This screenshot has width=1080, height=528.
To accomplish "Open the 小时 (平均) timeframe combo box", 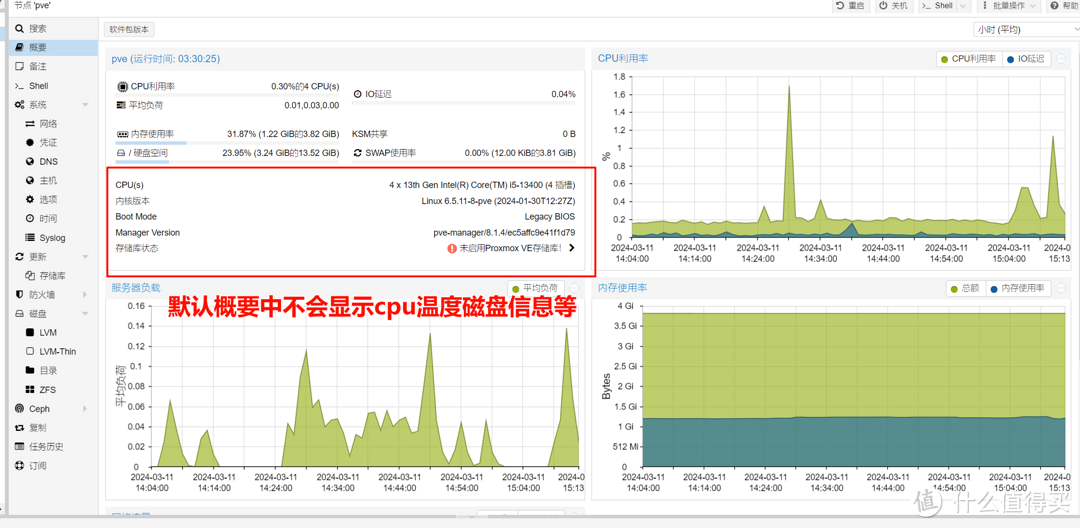I will point(1026,30).
